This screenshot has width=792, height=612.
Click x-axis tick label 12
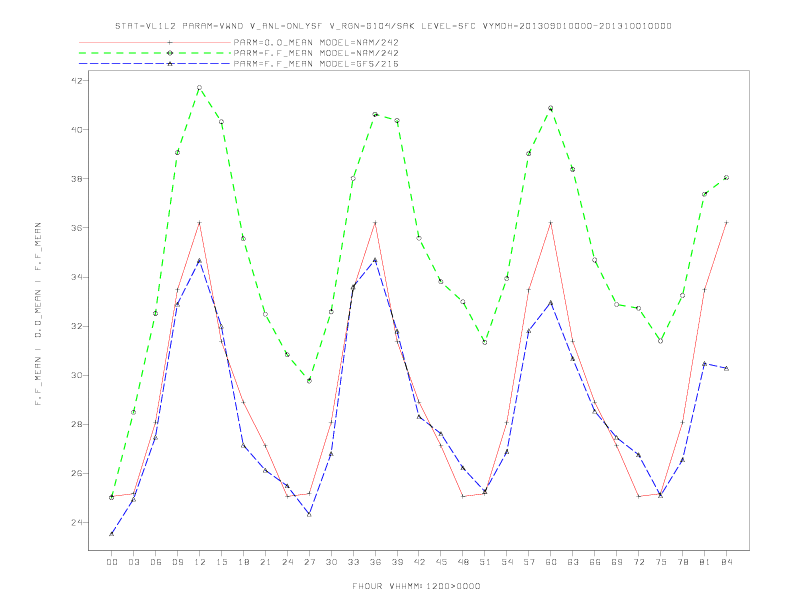tap(200, 562)
